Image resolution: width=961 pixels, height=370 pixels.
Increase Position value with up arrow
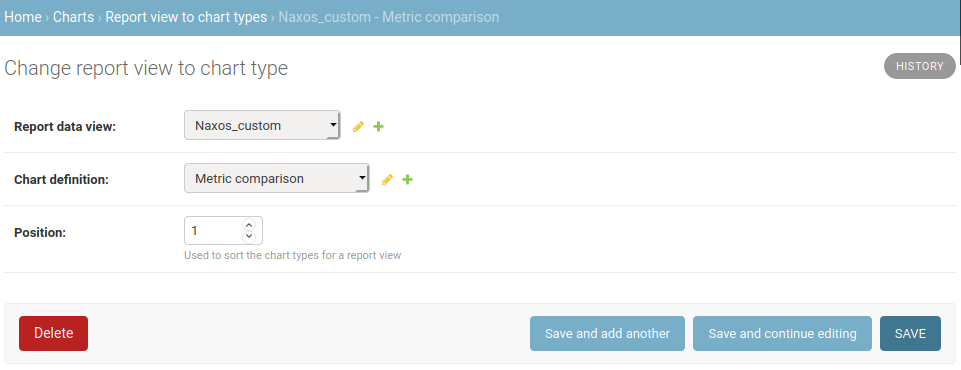click(249, 225)
